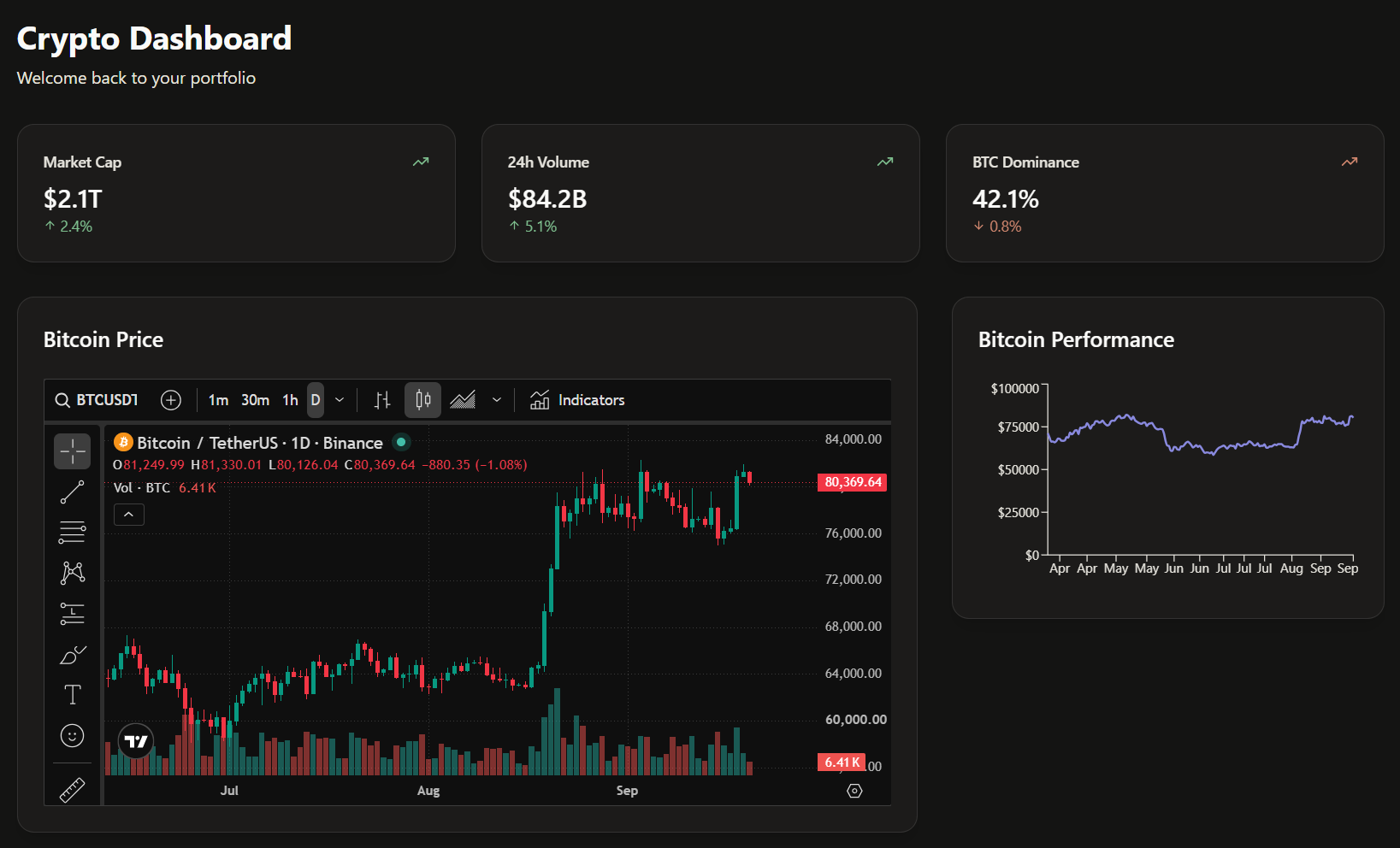Viewport: 1400px width, 848px height.
Task: Click the $84.2B volume value
Action: click(x=547, y=199)
